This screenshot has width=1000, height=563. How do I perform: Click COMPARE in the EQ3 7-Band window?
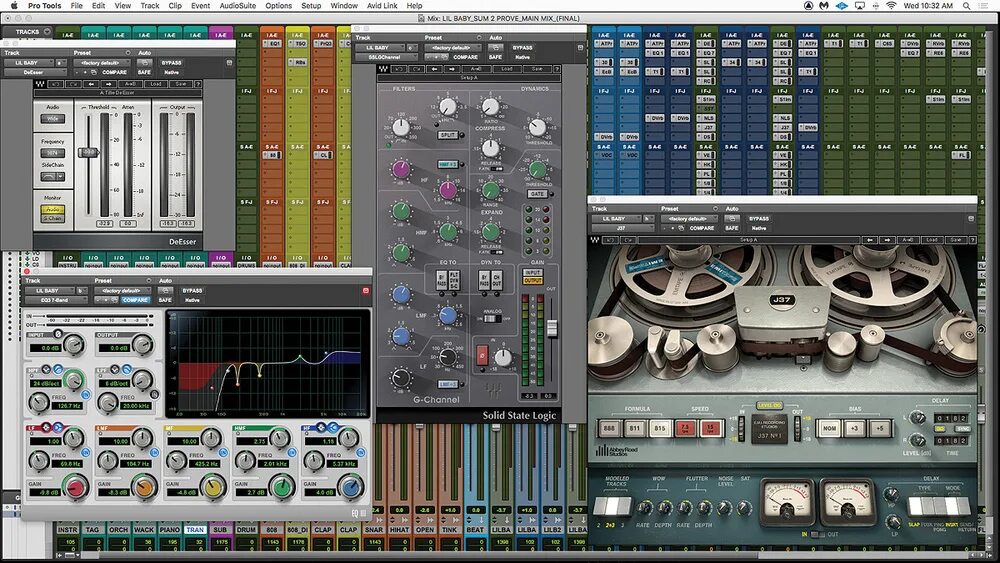tap(135, 300)
